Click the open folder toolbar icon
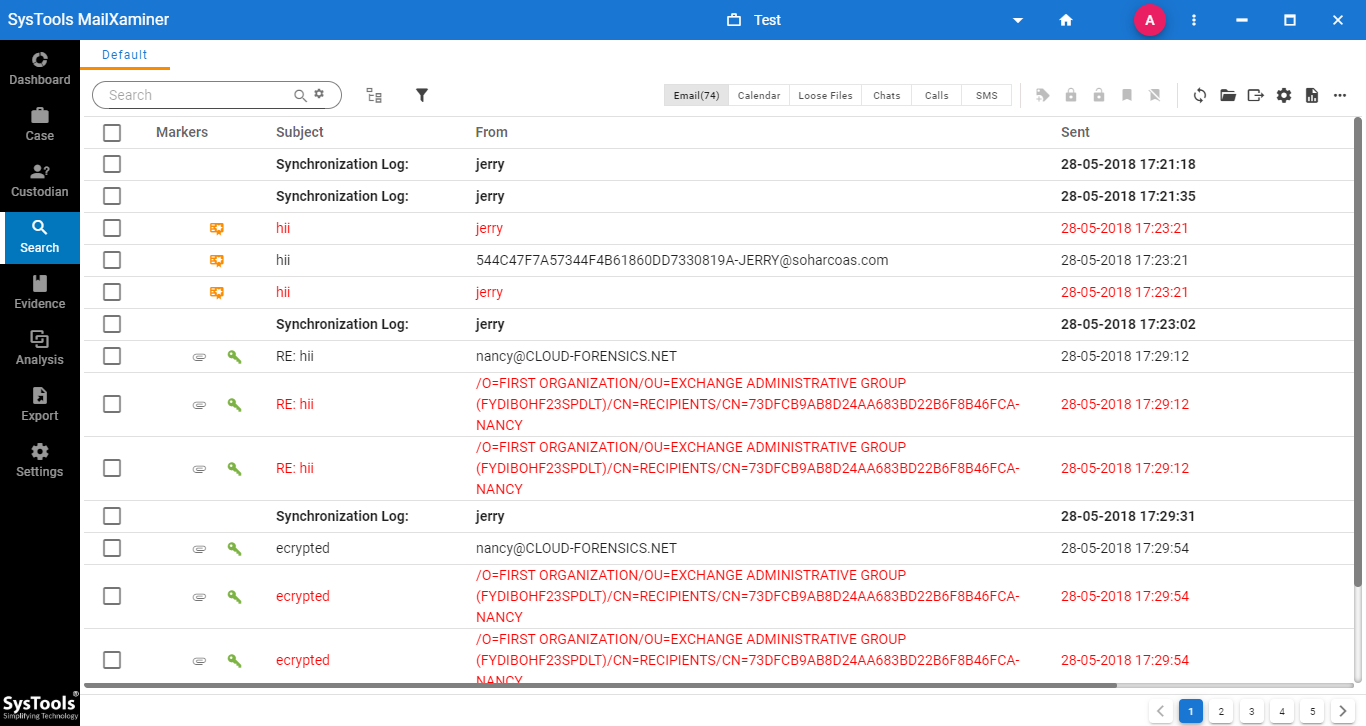Image resolution: width=1366 pixels, height=726 pixels. coord(1228,95)
